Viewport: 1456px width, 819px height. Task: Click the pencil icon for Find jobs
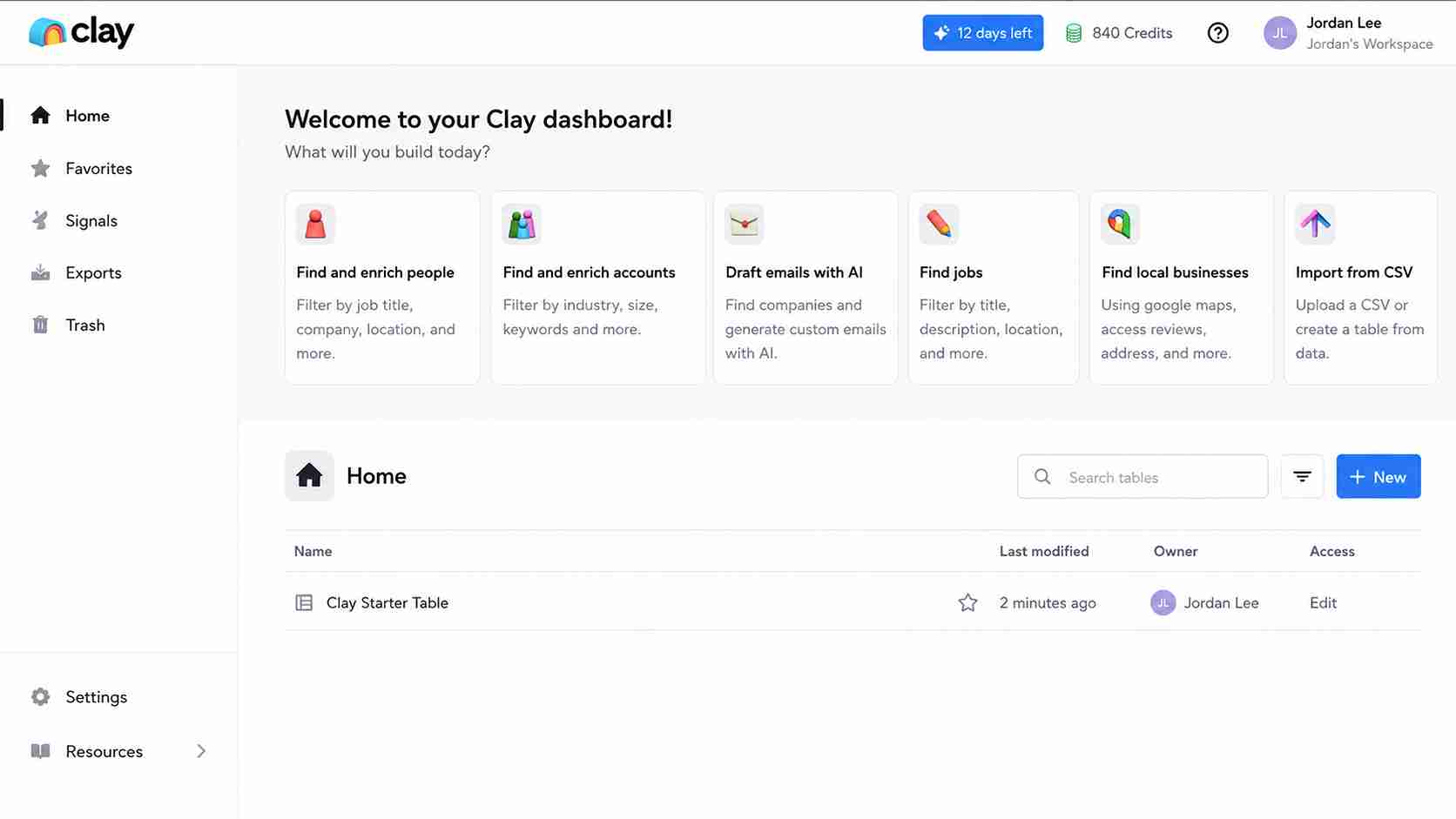(939, 224)
